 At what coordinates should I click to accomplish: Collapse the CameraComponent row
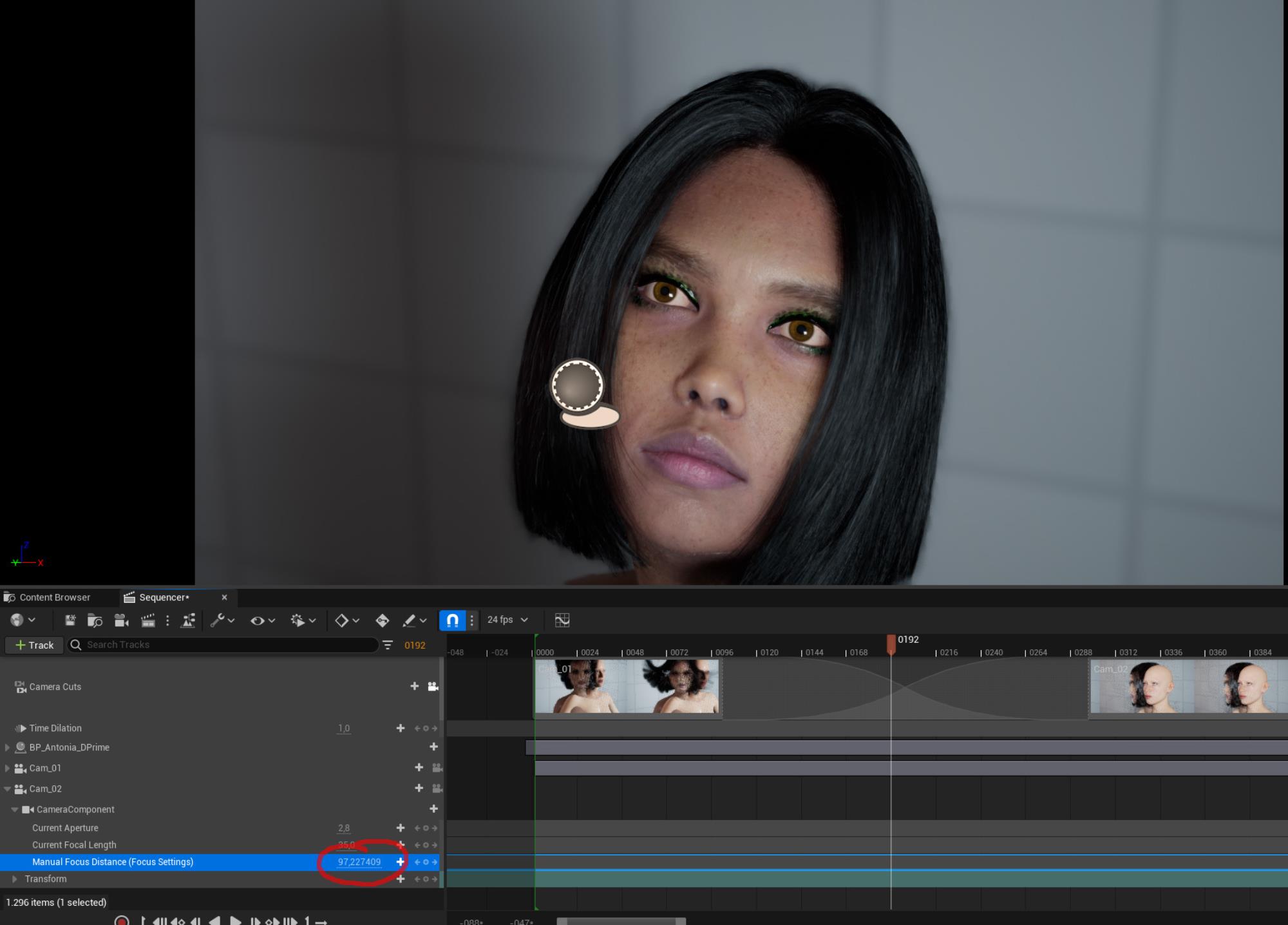tap(15, 810)
